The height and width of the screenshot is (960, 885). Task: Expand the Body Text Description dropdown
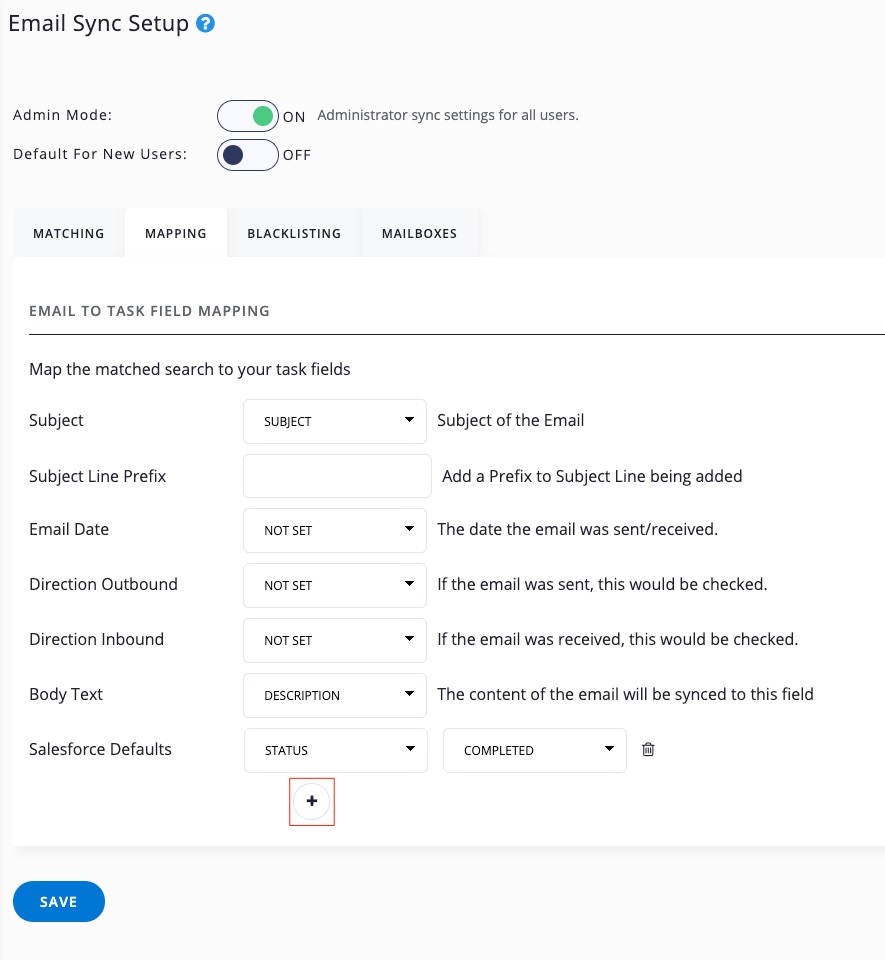335,695
